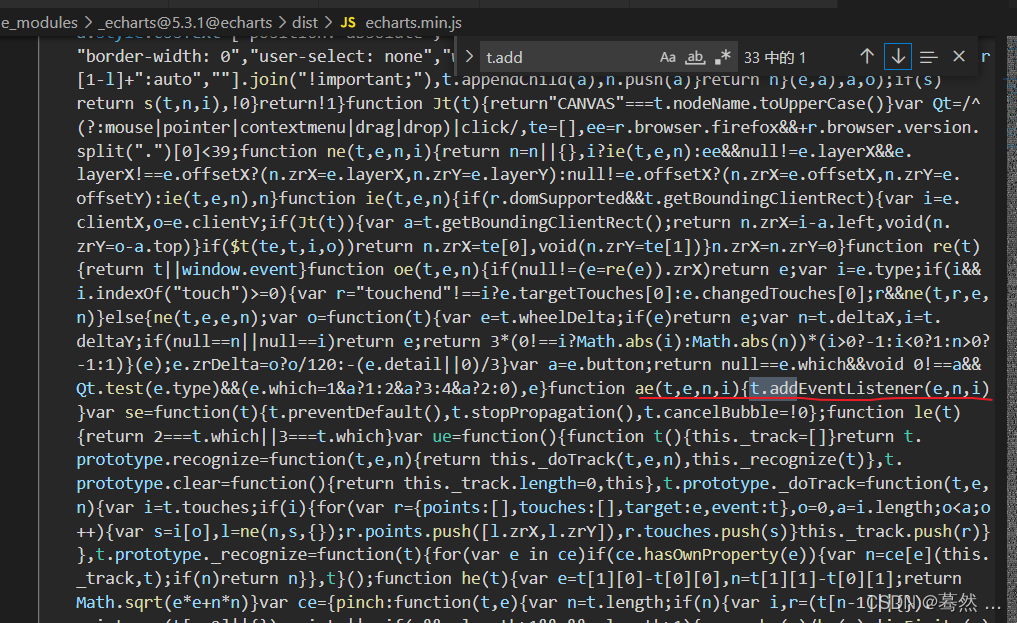Toggle Find in Selection icon
This screenshot has width=1017, height=623.
click(928, 57)
